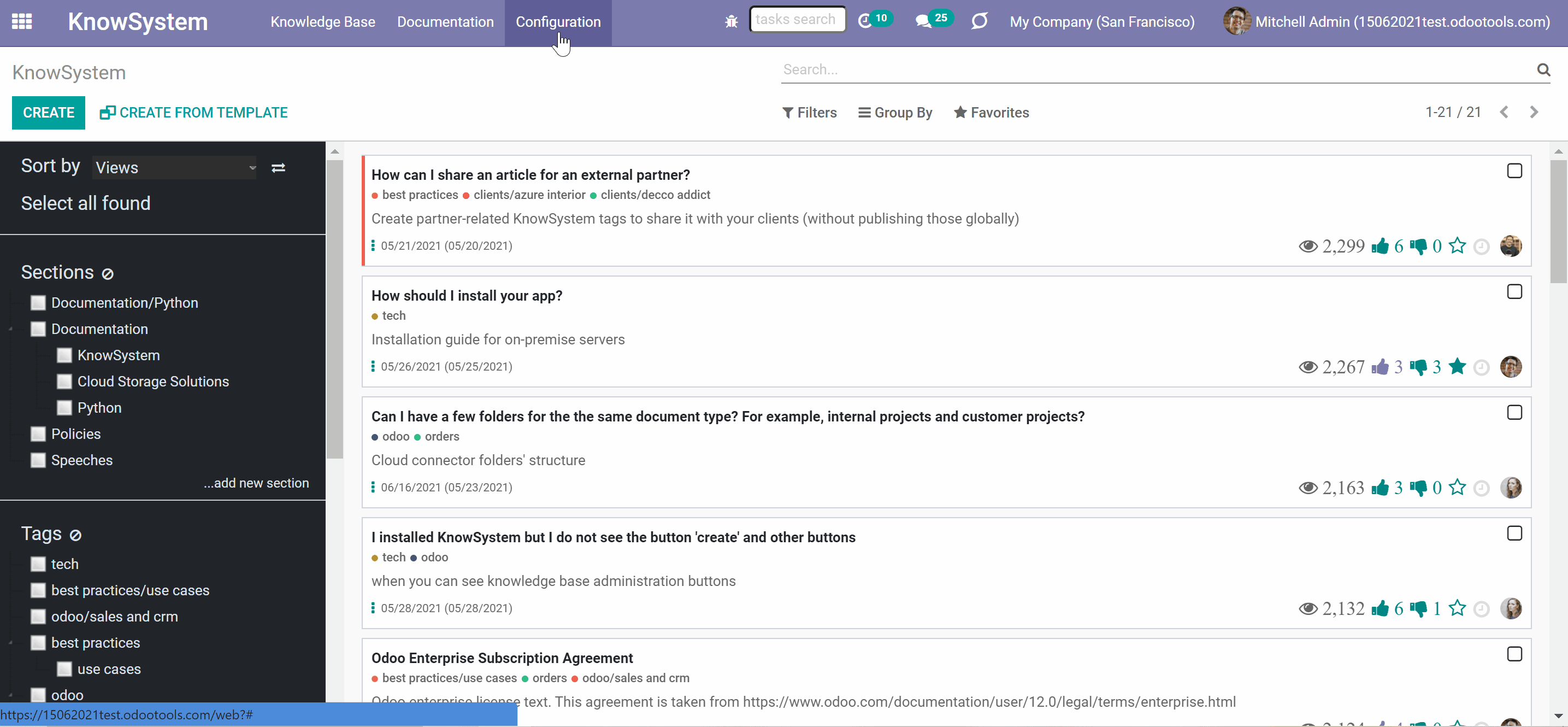The image size is (1568, 727).
Task: Open 'Odoo Enterprise Subscription Agreement' article
Action: pos(502,658)
